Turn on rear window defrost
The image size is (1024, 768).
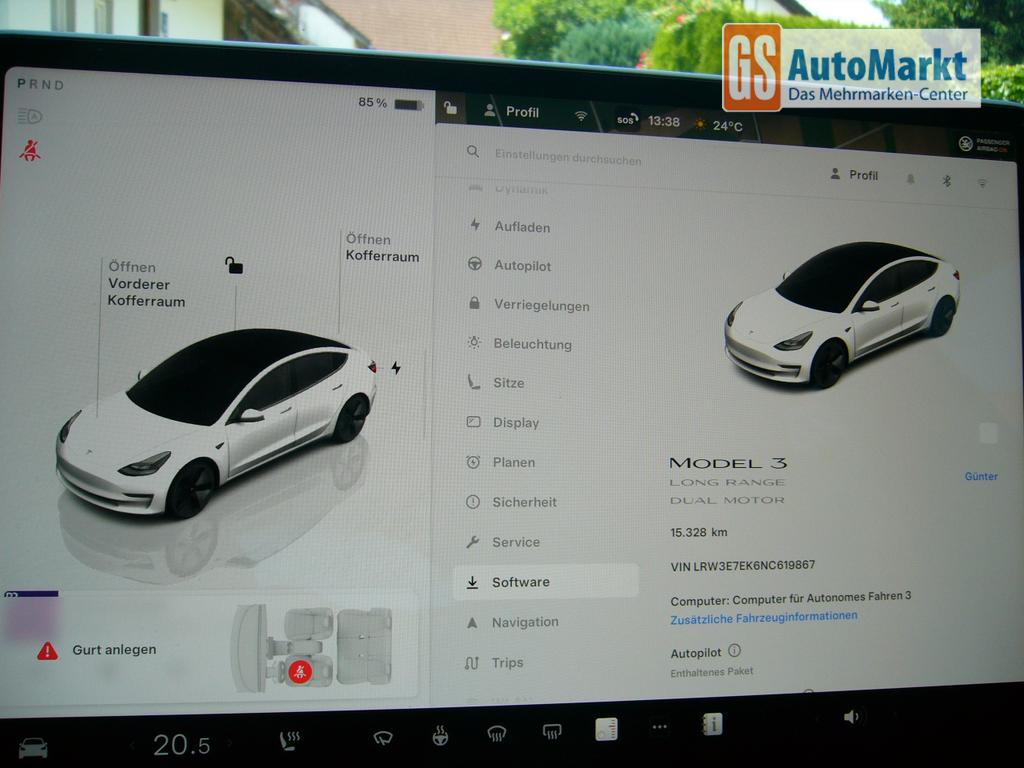(x=551, y=733)
